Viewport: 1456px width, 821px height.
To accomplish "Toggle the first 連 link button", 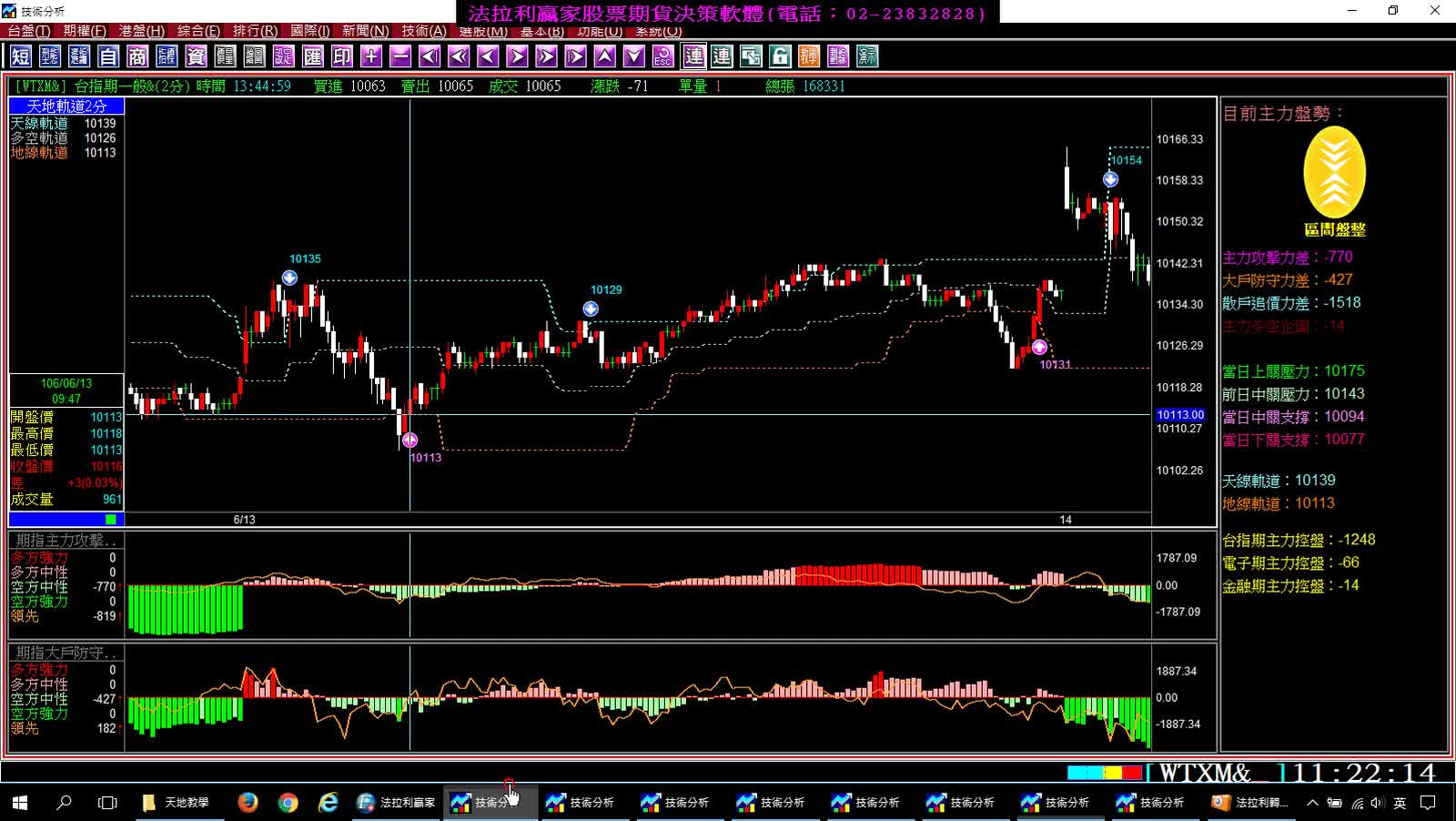I will pyautogui.click(x=694, y=56).
